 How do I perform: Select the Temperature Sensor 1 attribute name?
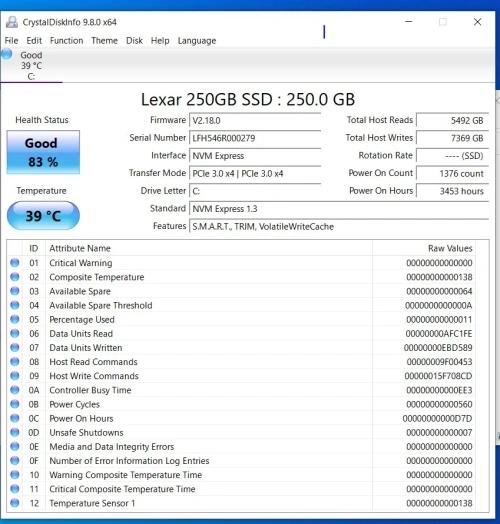tap(92, 503)
